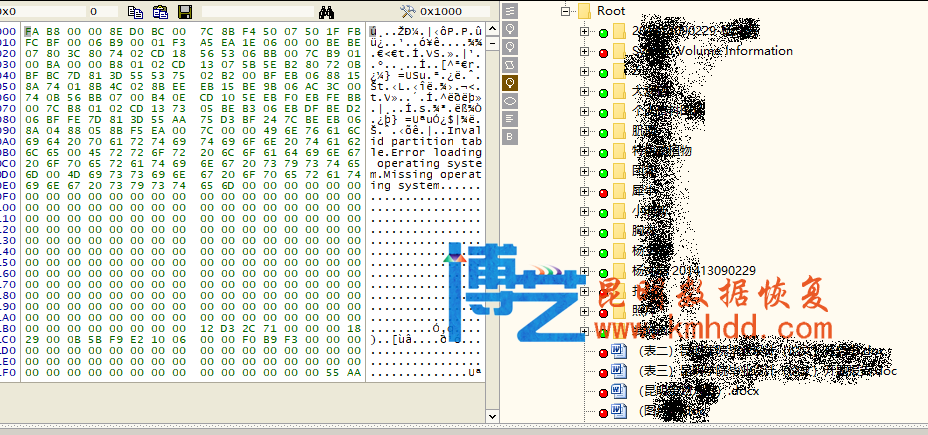Click the paste clipboard icon

160,11
